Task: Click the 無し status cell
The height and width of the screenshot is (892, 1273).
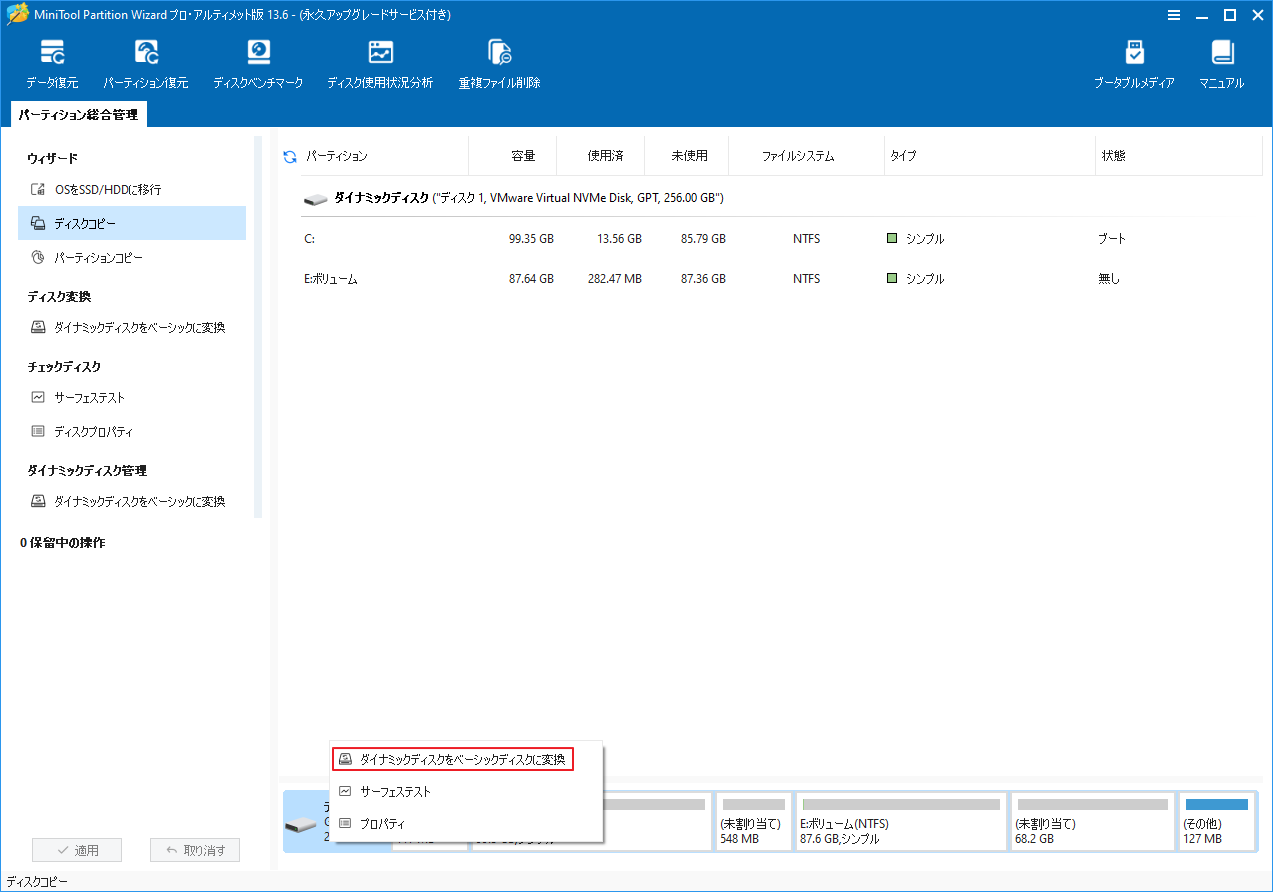Action: pos(1109,279)
